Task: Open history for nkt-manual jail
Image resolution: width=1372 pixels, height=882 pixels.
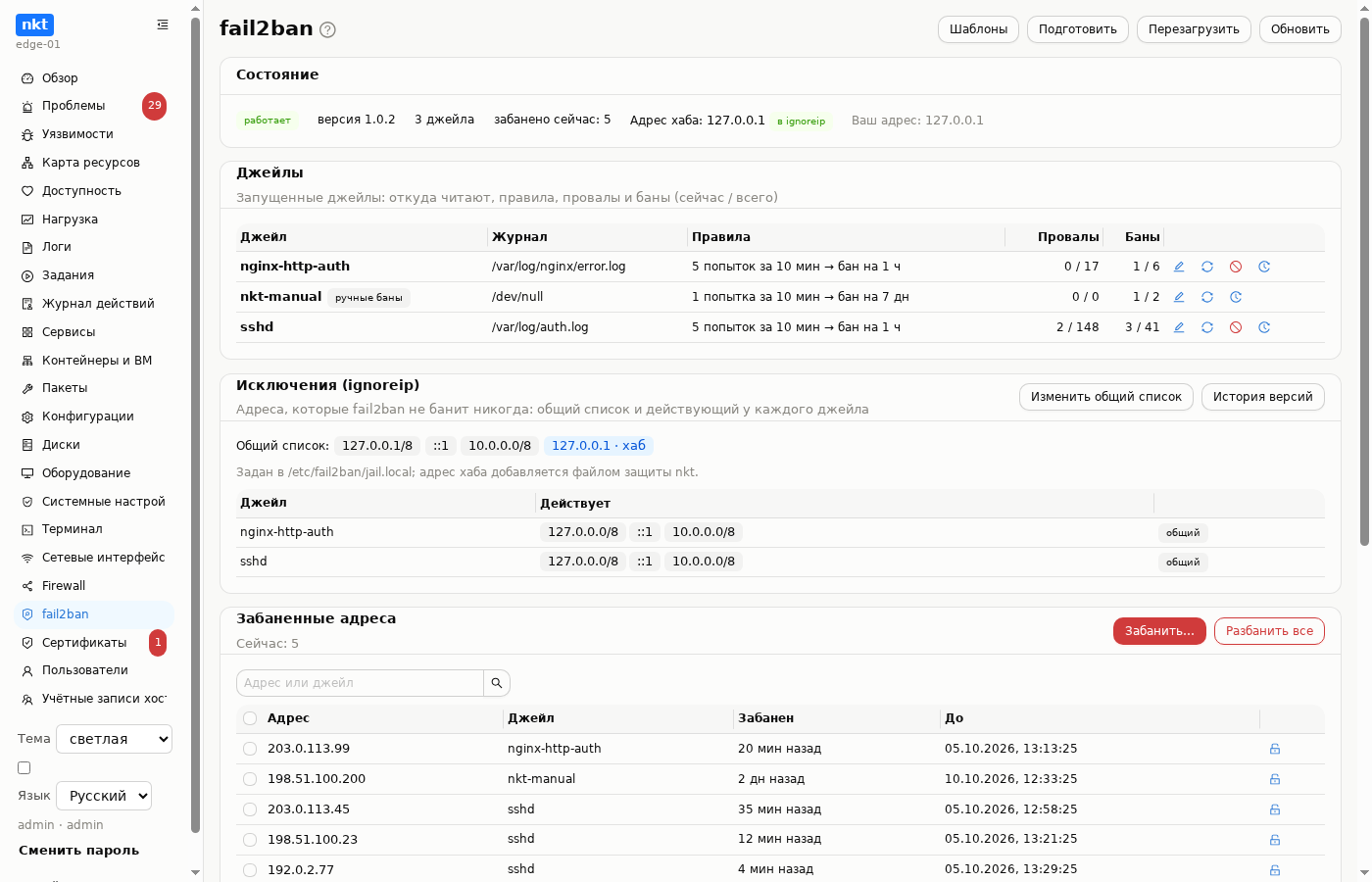Action: [1236, 297]
